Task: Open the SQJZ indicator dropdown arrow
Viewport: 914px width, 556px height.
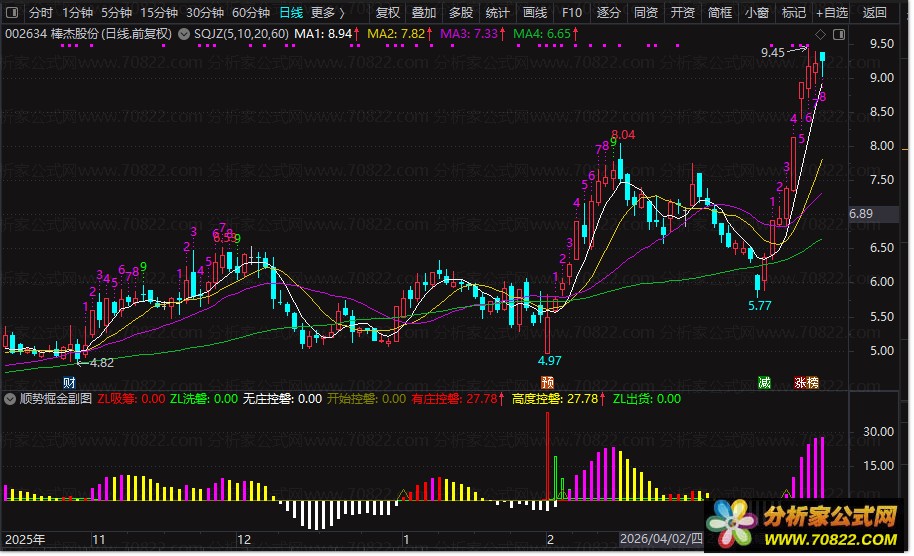Action: pyautogui.click(x=184, y=34)
